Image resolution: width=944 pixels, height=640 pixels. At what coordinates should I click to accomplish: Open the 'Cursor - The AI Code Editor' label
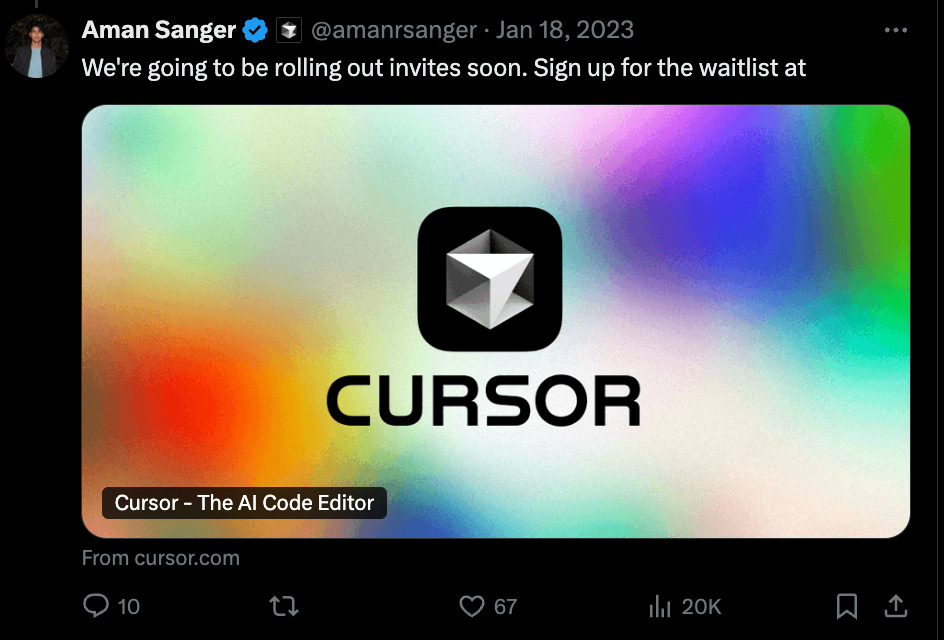click(x=244, y=503)
